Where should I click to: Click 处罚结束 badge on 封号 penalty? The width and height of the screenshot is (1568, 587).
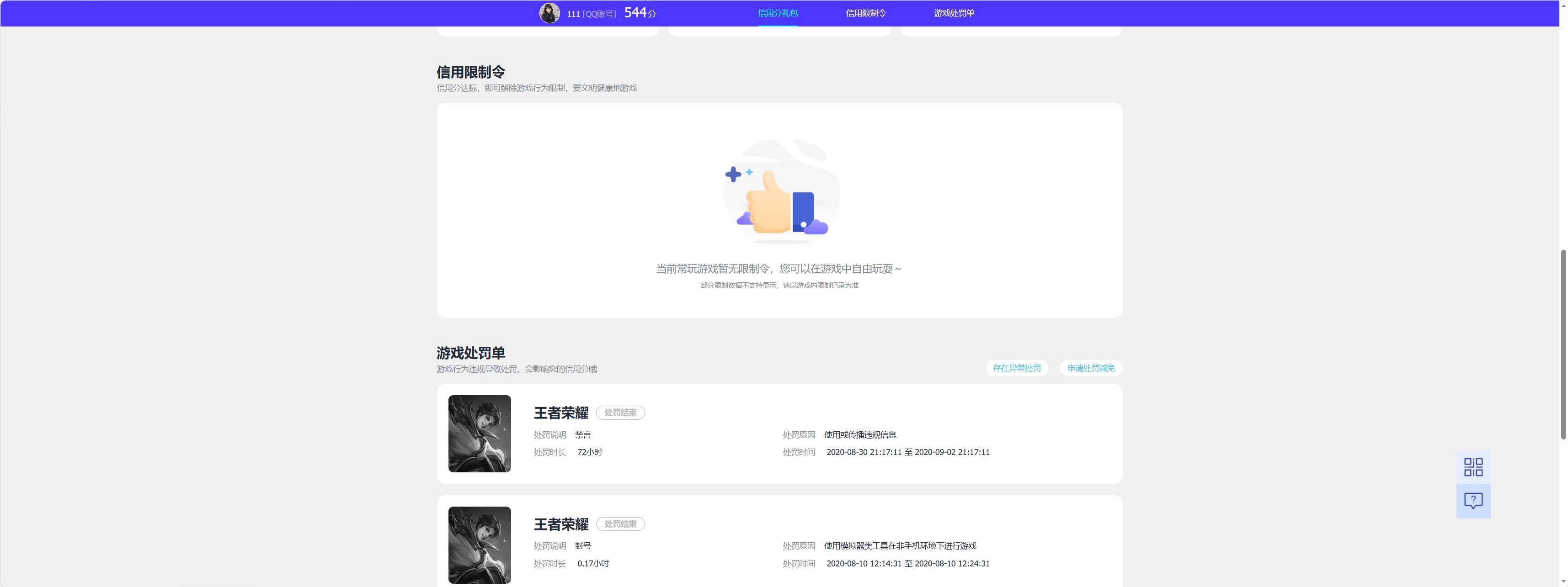620,524
